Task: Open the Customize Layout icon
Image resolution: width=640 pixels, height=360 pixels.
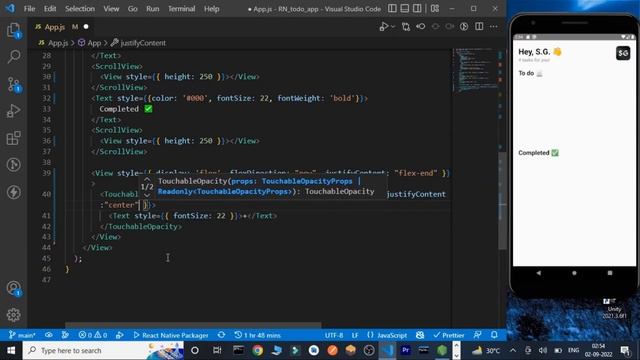Action: pyautogui.click(x=435, y=9)
